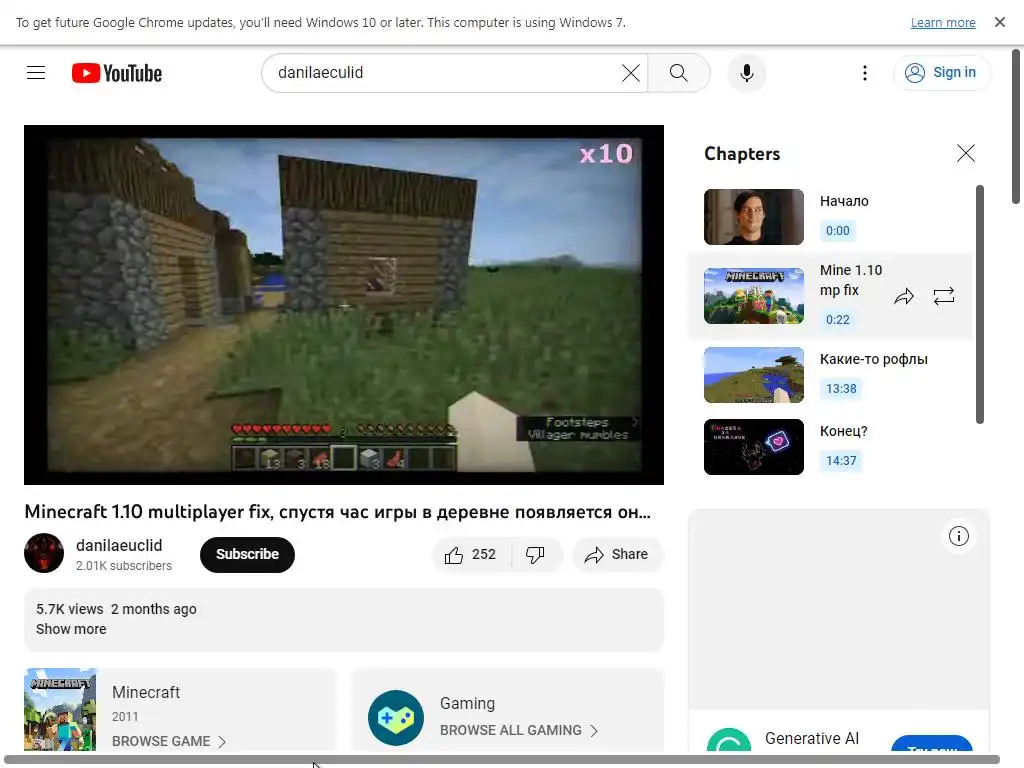
Task: Open the Mine 1.10 mp fix chapter thumbnail
Action: pyautogui.click(x=754, y=296)
